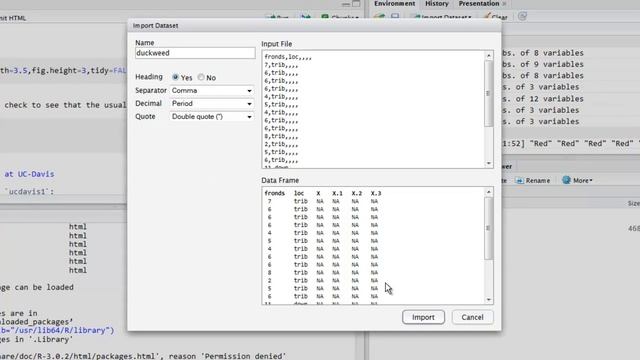
Task: Click the 'fronds' column header in Data Frame
Action: click(x=274, y=193)
